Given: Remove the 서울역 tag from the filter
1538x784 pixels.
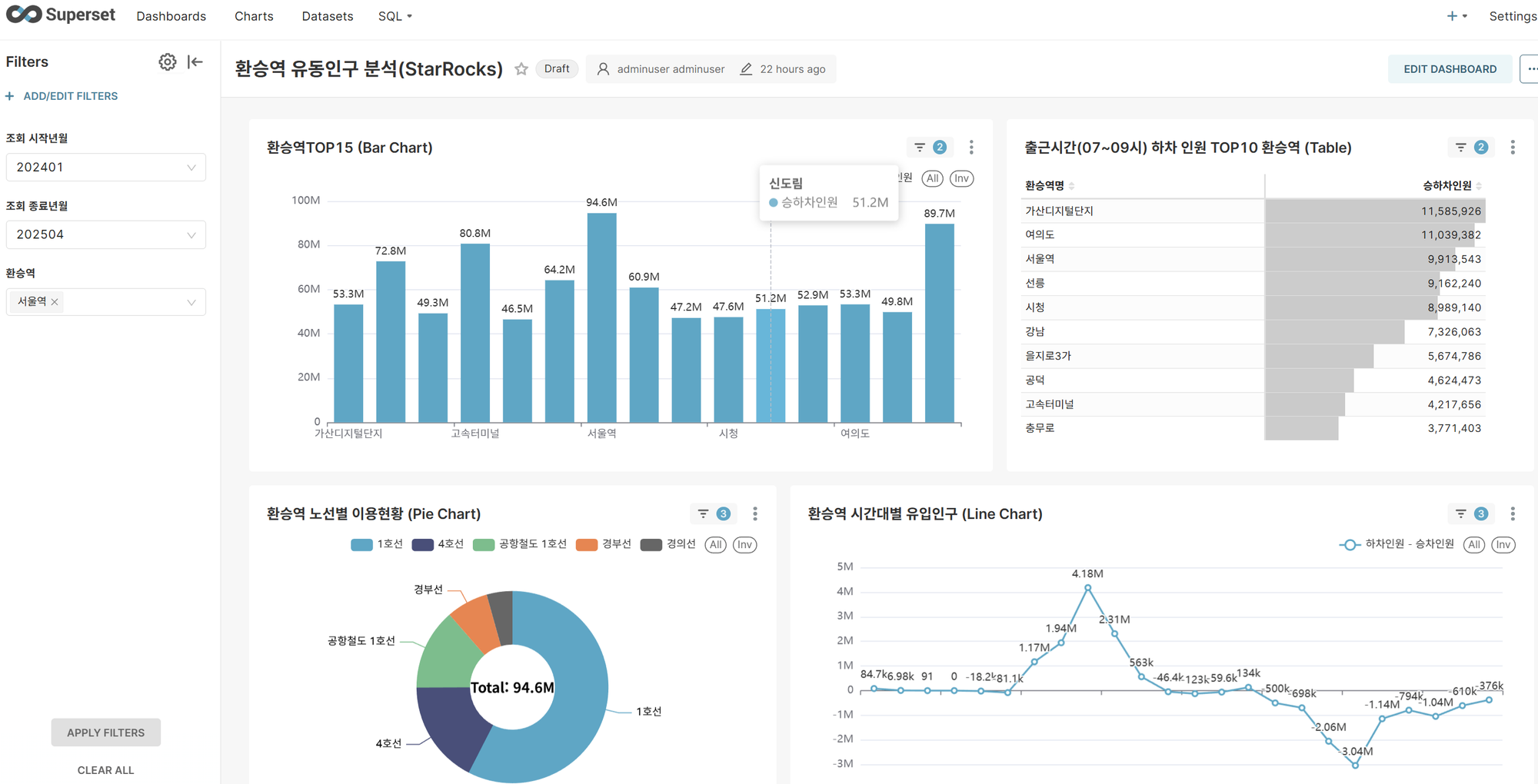Looking at the screenshot, I should (55, 302).
